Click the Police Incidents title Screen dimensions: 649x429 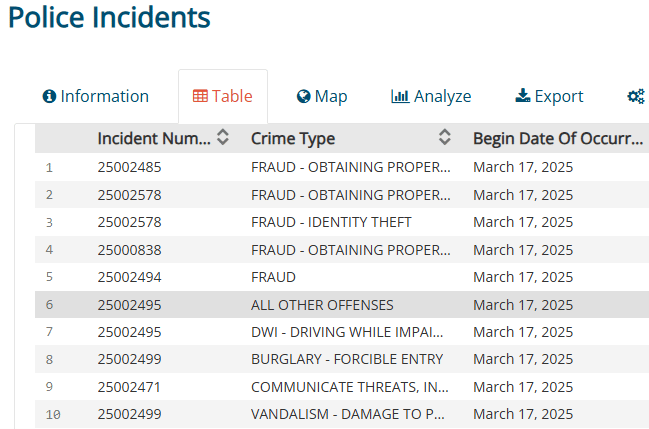tap(109, 17)
